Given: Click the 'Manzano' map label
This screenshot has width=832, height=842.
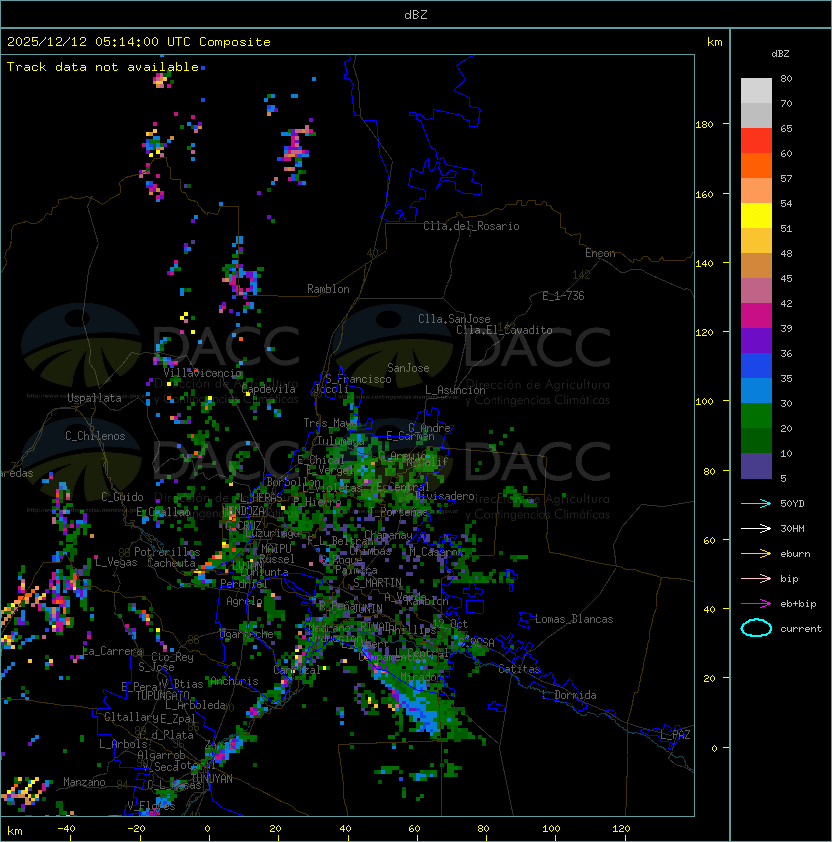Looking at the screenshot, I should pyautogui.click(x=84, y=782).
